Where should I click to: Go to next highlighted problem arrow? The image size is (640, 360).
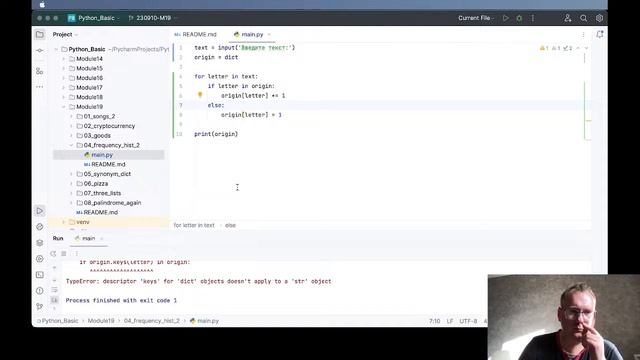coord(586,48)
